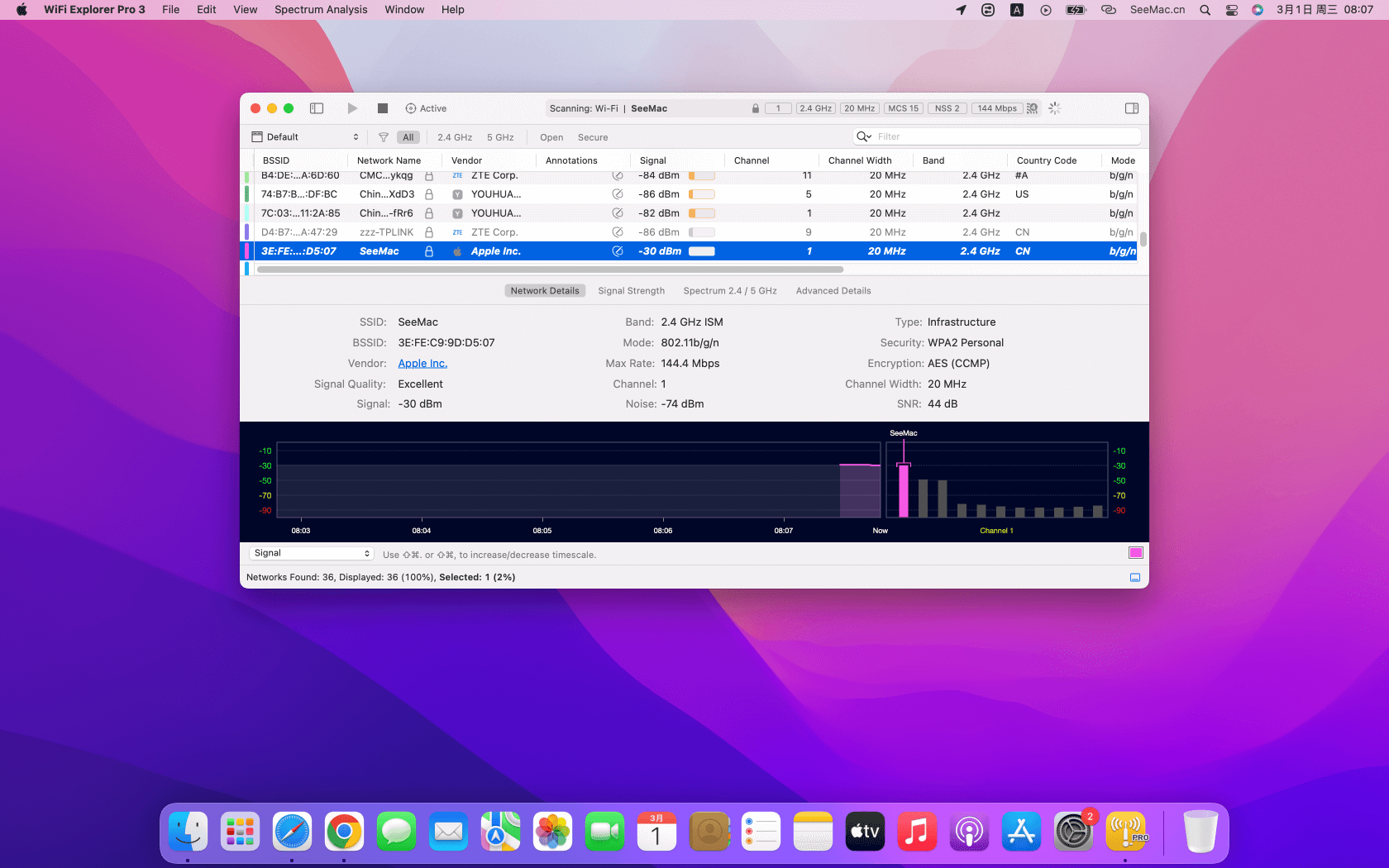The width and height of the screenshot is (1389, 868).
Task: Open Launchpad from the Dock
Action: tap(240, 832)
